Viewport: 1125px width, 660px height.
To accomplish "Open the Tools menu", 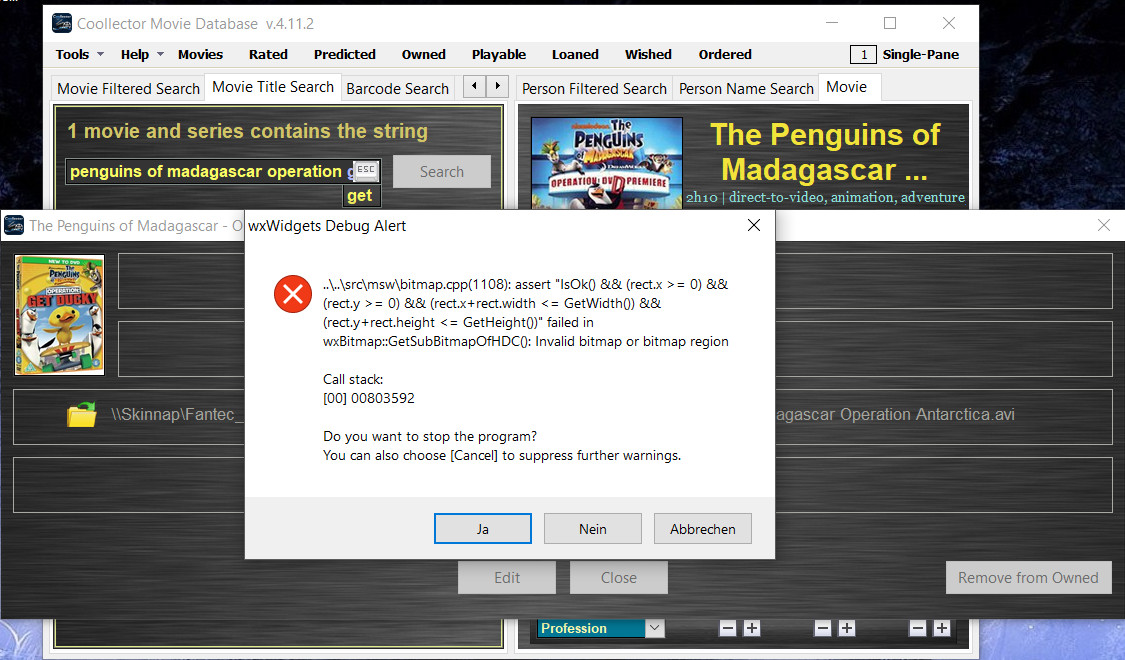I will 72,55.
